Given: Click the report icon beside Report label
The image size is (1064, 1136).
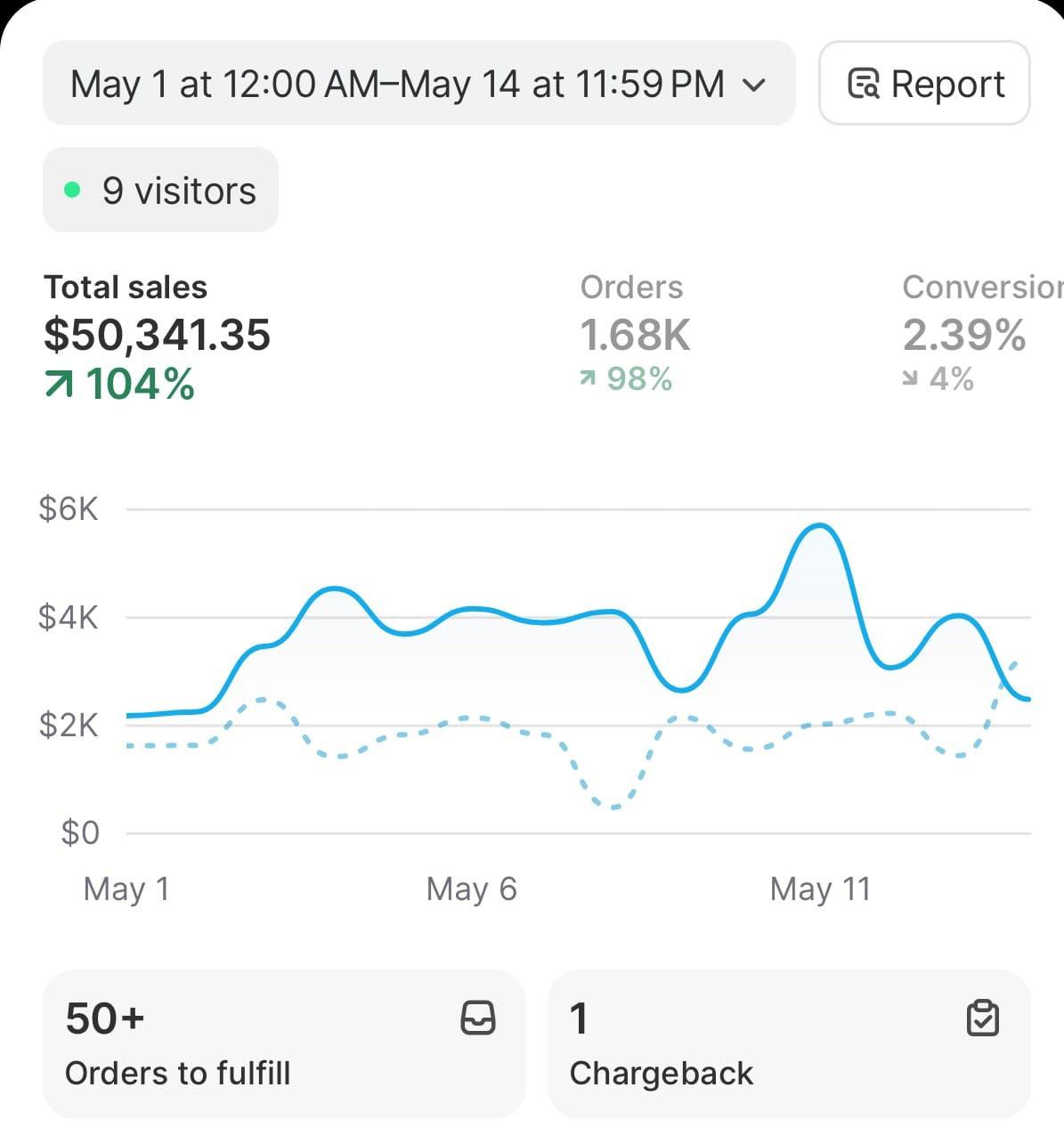Looking at the screenshot, I should [x=864, y=84].
